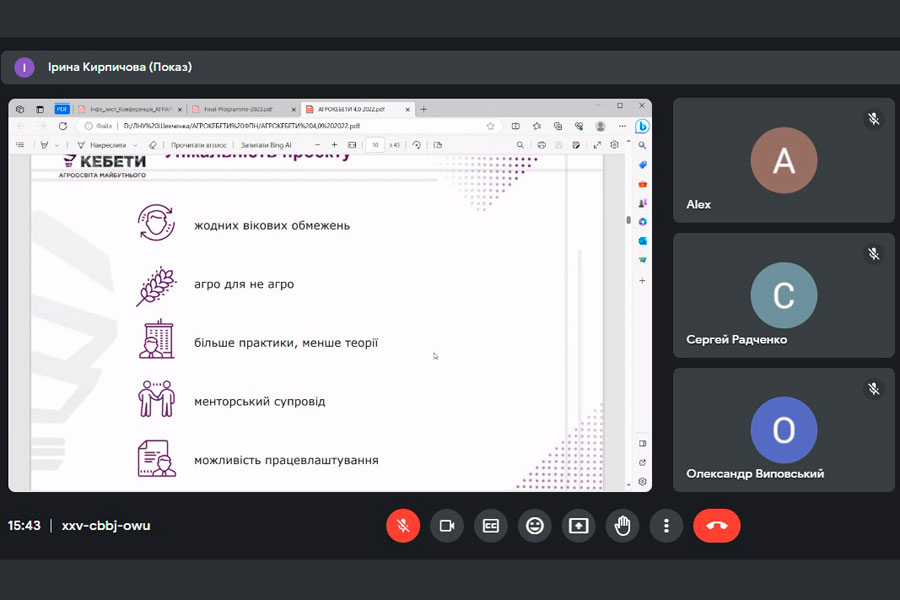
Task: Select the АГРОКЕБЕТИ 4.0 2022.pdf tab
Action: tap(358, 109)
